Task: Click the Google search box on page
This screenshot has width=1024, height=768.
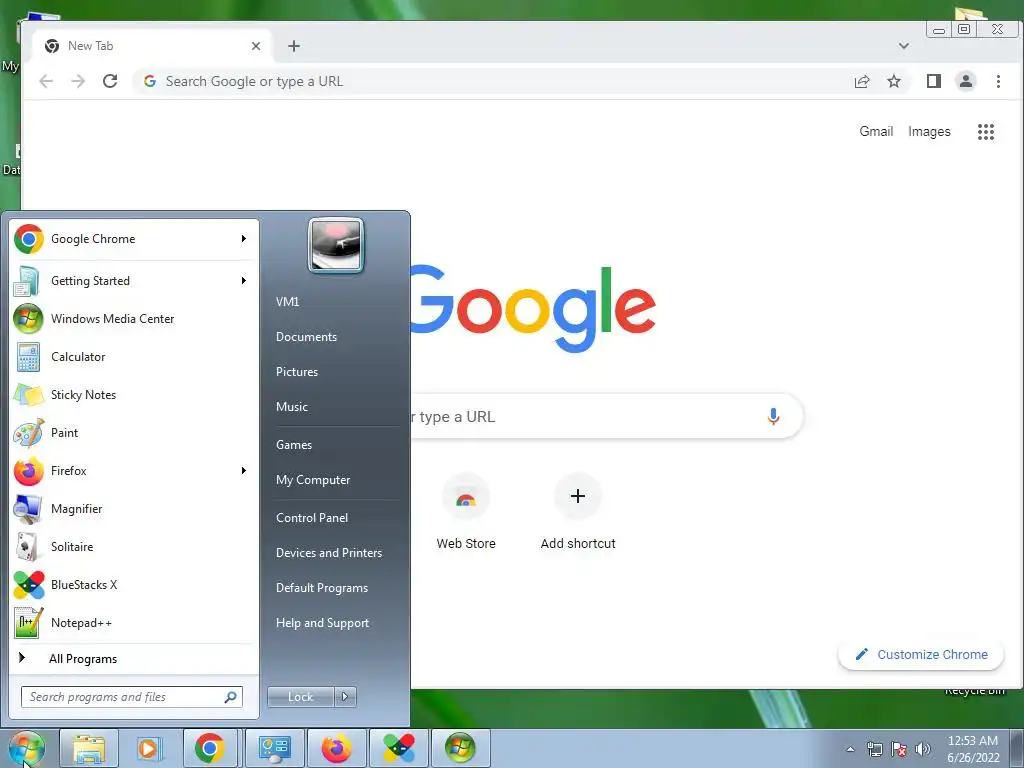Action: (584, 417)
